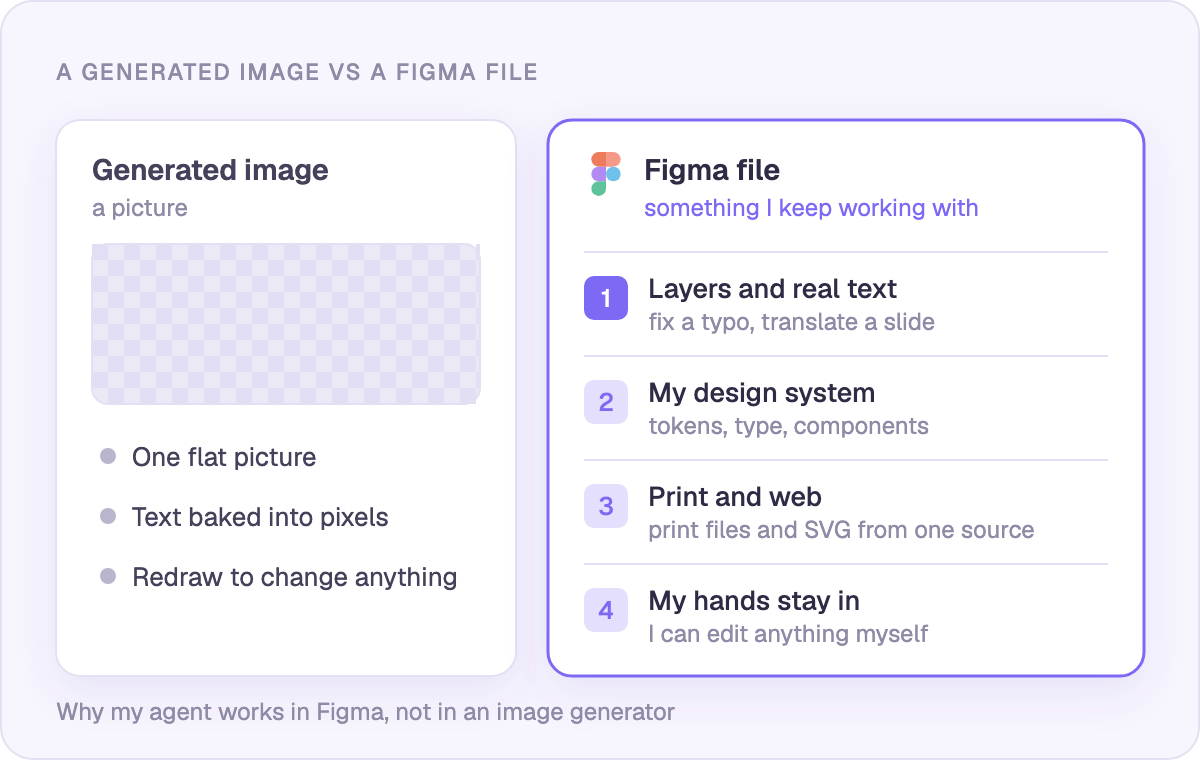
Task: Click 'Layers and real text' title
Action: 773,289
